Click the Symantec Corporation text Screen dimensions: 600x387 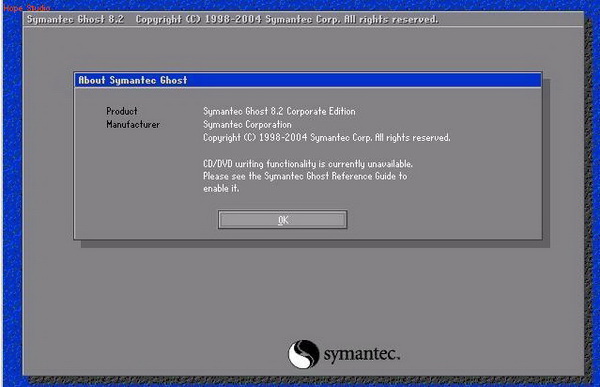[x=247, y=124]
